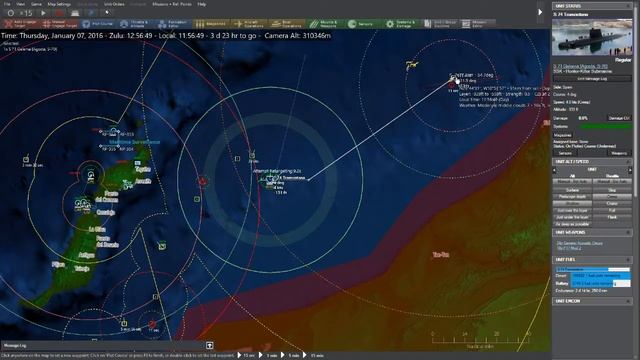The height and width of the screenshot is (360, 640).
Task: Click the Sensors button in unit status
Action: point(565,153)
